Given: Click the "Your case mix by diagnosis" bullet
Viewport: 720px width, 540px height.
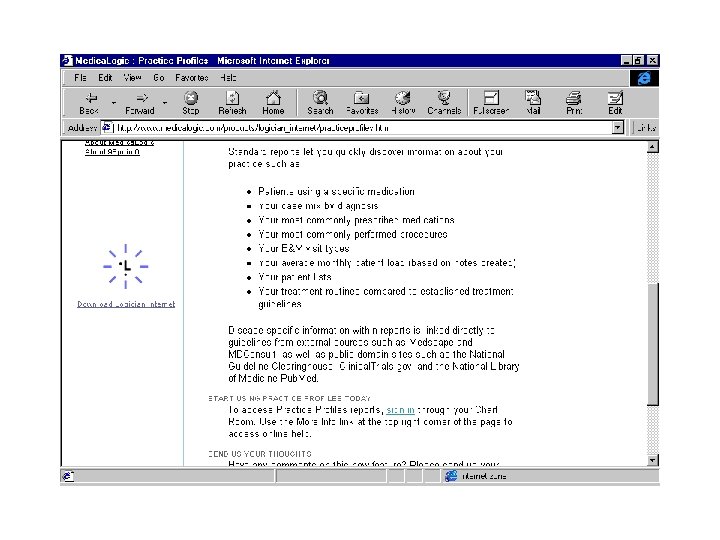Looking at the screenshot, I should [318, 206].
